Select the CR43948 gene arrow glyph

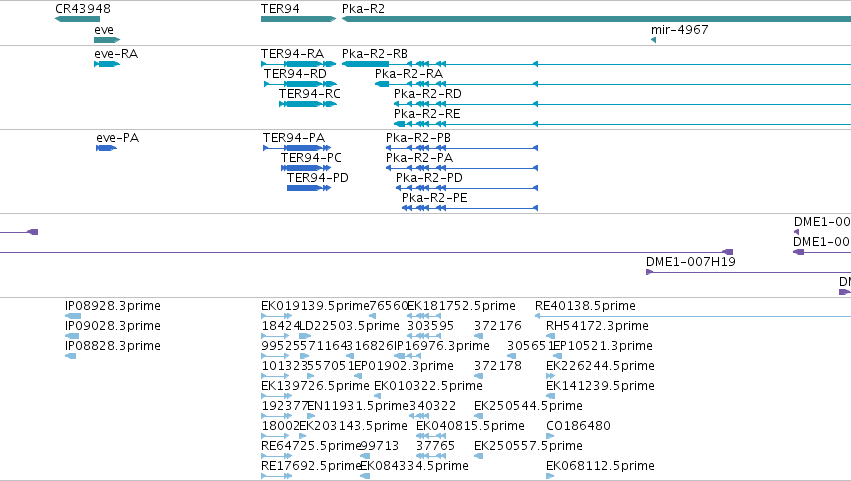pyautogui.click(x=77, y=20)
